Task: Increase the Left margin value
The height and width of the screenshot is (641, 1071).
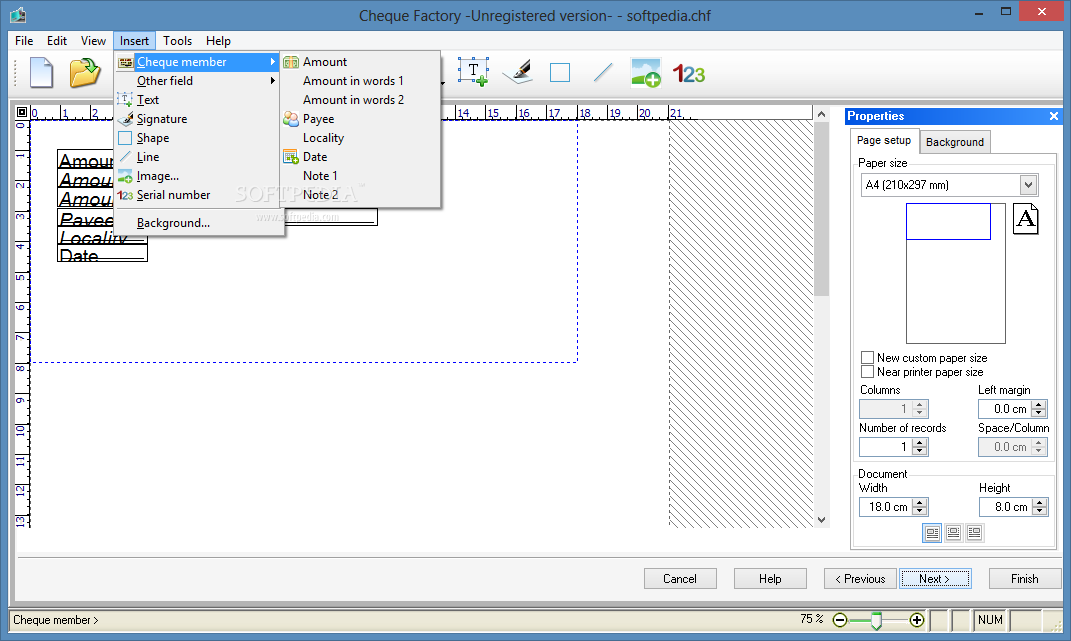Action: (1039, 405)
